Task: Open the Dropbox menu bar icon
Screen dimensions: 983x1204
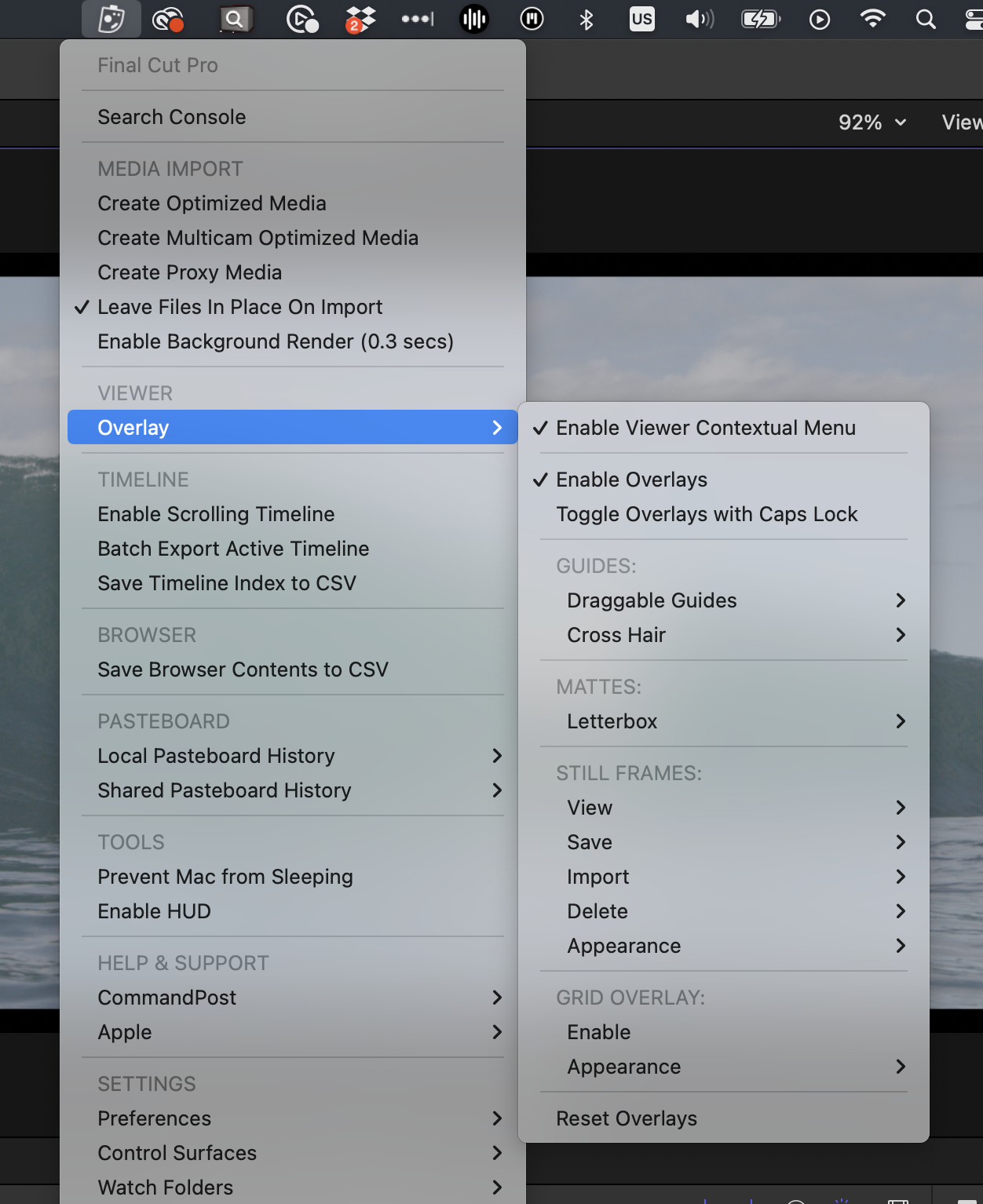Action: pyautogui.click(x=360, y=19)
